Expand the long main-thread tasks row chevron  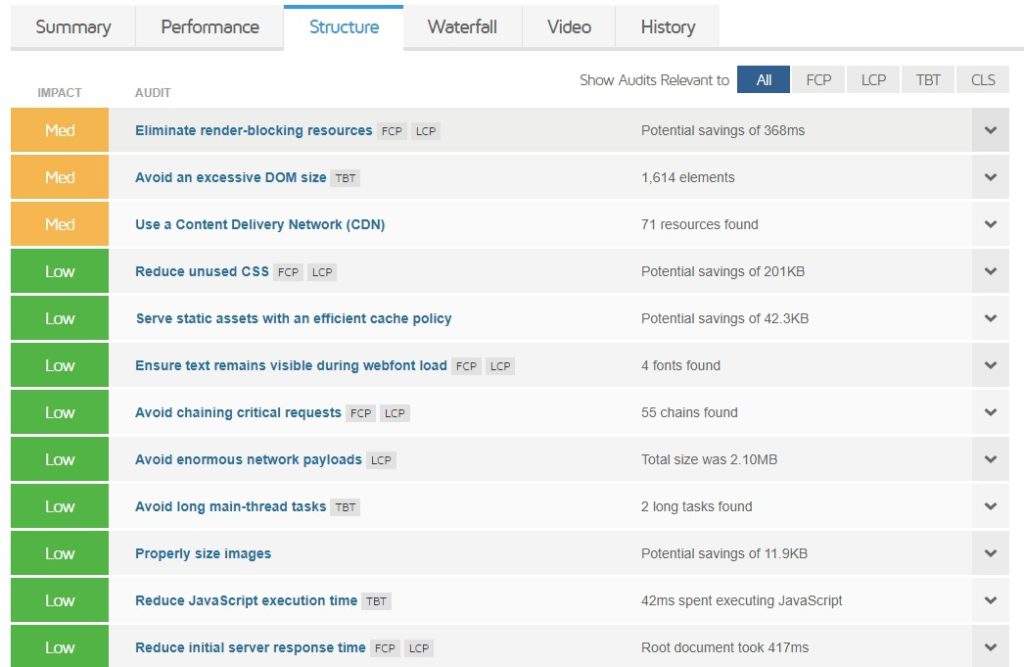(x=991, y=506)
